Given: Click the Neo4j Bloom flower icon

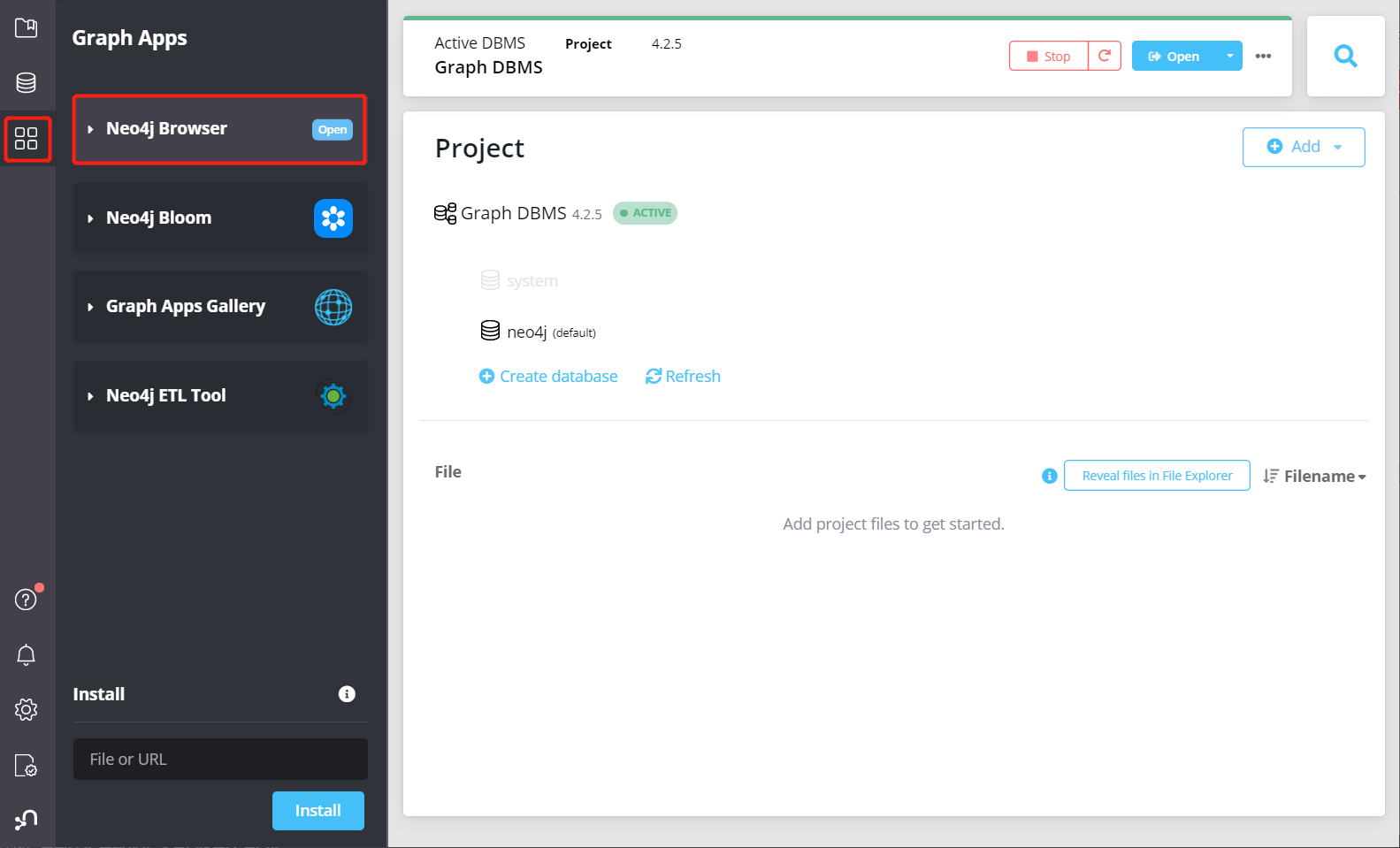Looking at the screenshot, I should point(333,218).
